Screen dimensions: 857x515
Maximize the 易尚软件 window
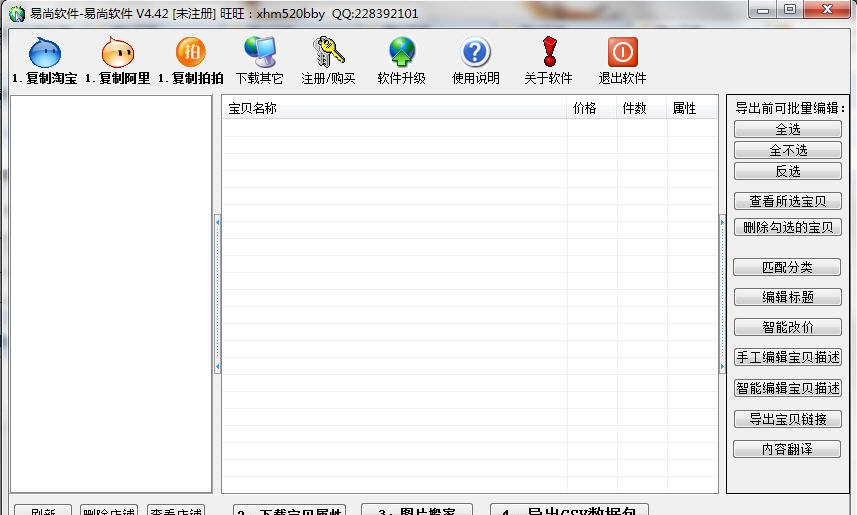[790, 10]
